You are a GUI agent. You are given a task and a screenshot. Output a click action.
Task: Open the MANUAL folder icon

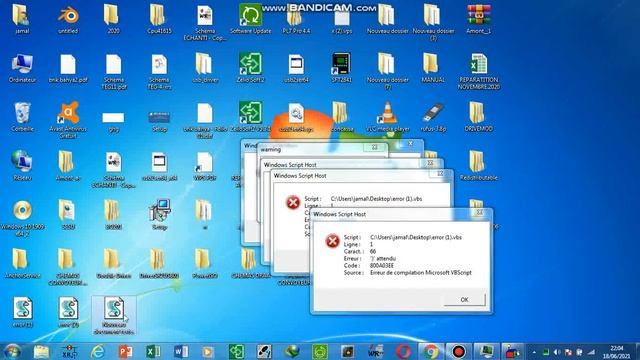click(433, 68)
